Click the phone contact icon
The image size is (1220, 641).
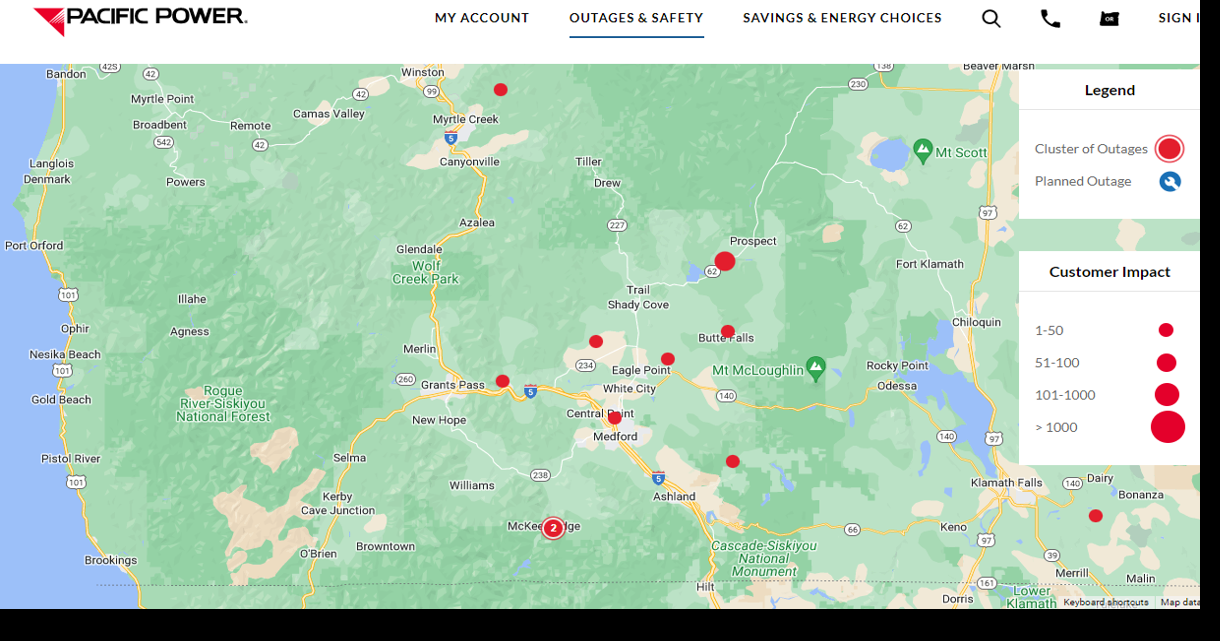point(1050,18)
